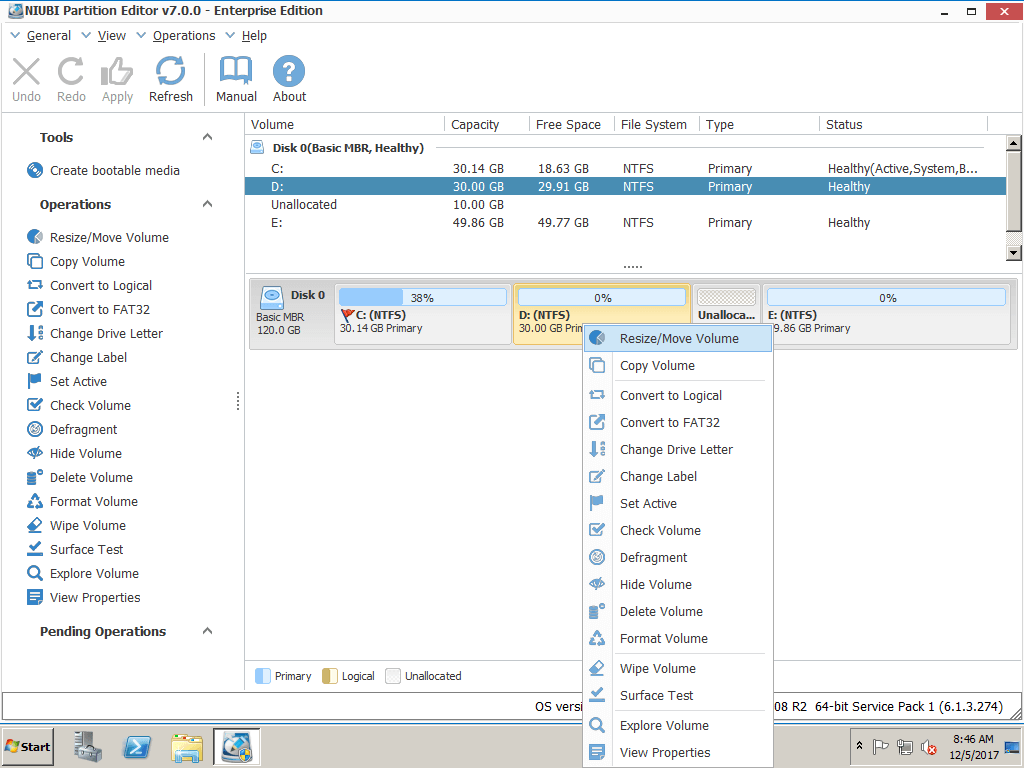
Task: Click the Disk 0 drive icon in disk map
Action: coord(272,298)
